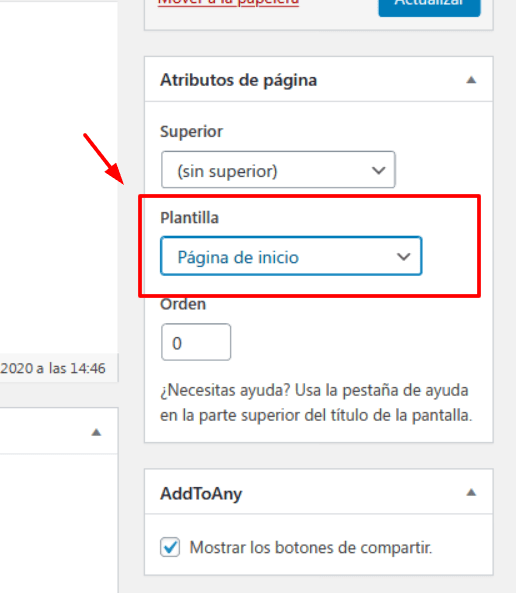Uncheck Mostrar los botones de compartir checkbox
The height and width of the screenshot is (593, 516).
[x=170, y=547]
